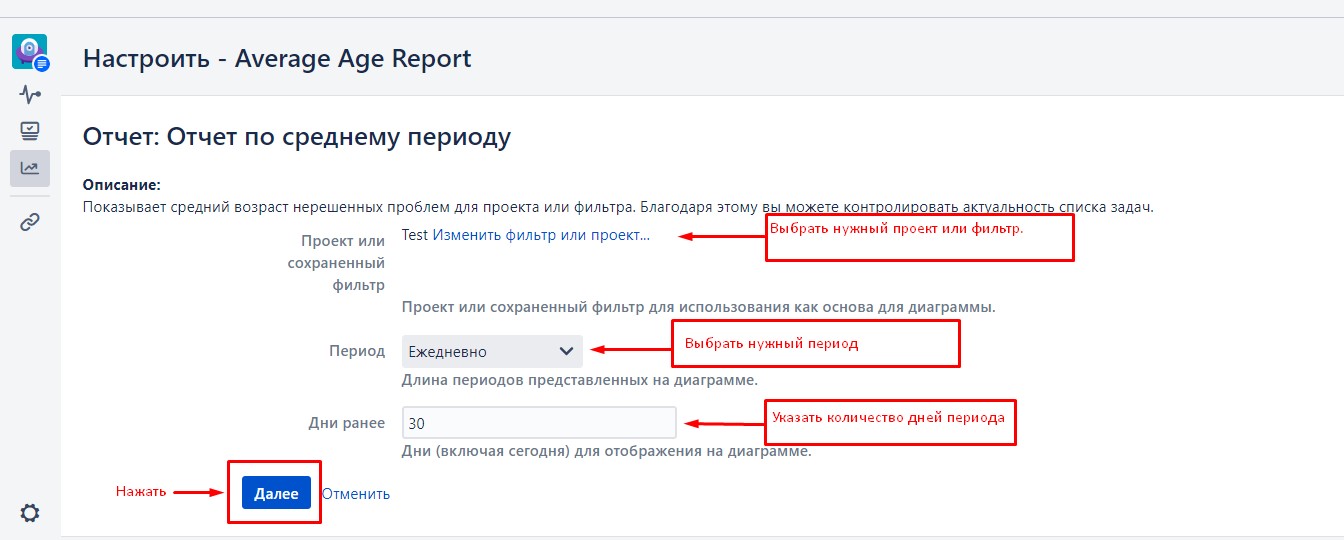1344x540 pixels.
Task: Open the activity pulse icon in sidebar
Action: 30,95
